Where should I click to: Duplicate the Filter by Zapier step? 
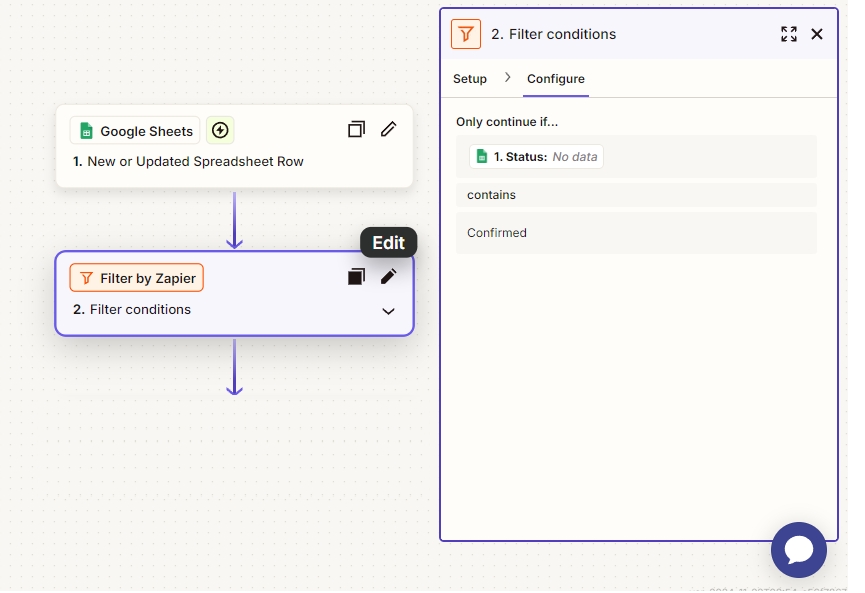click(x=356, y=277)
